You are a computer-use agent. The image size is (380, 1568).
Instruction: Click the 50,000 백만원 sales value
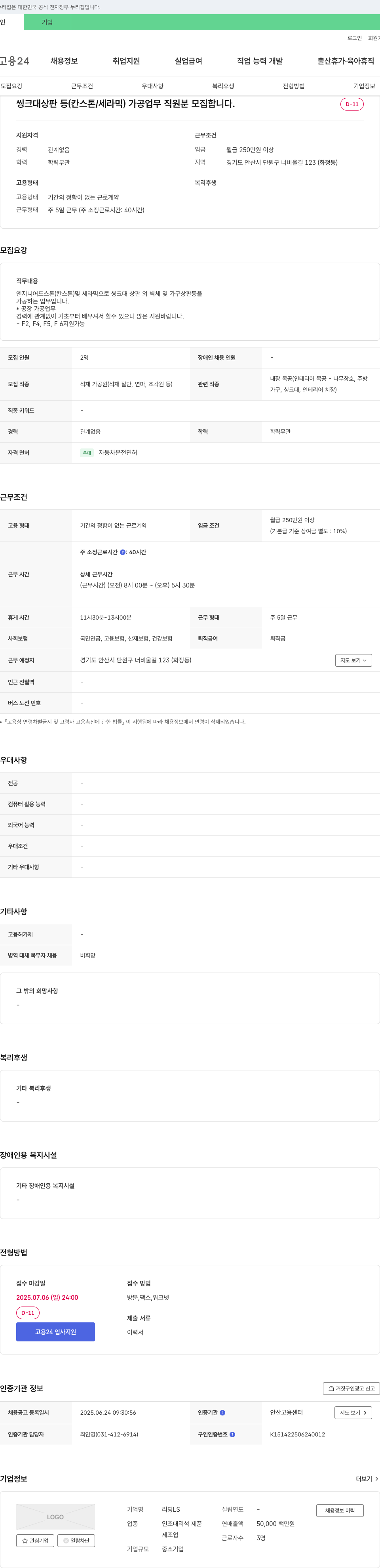(275, 1524)
